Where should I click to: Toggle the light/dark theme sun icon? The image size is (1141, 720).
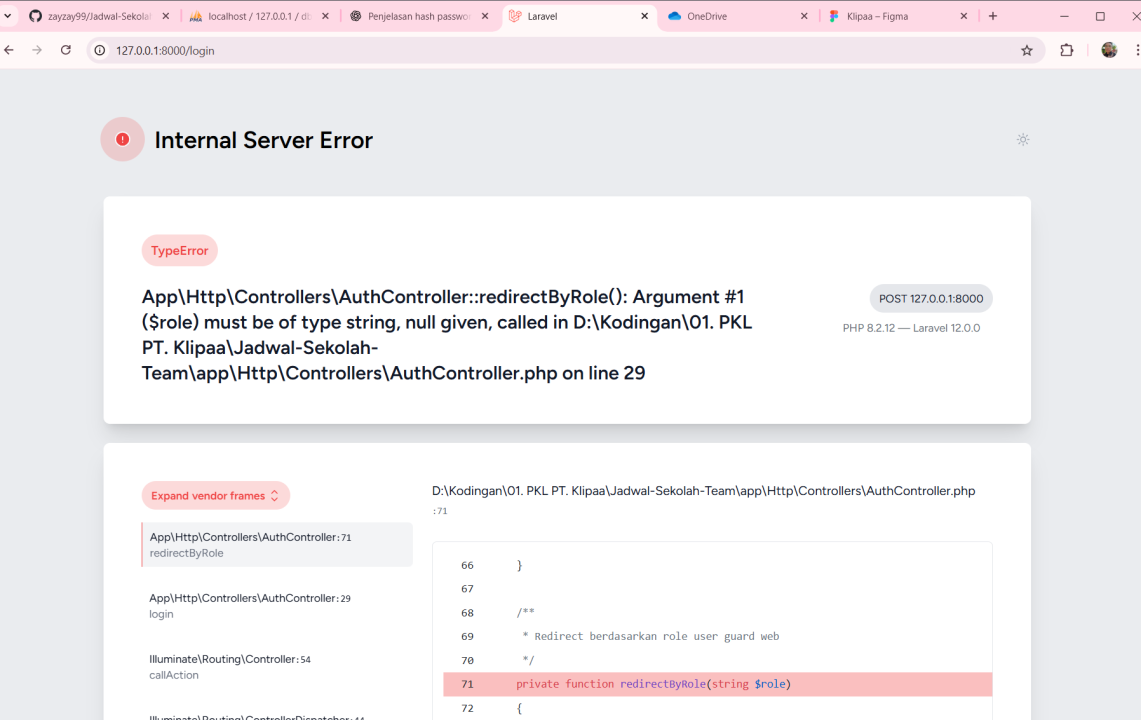[x=1022, y=140]
